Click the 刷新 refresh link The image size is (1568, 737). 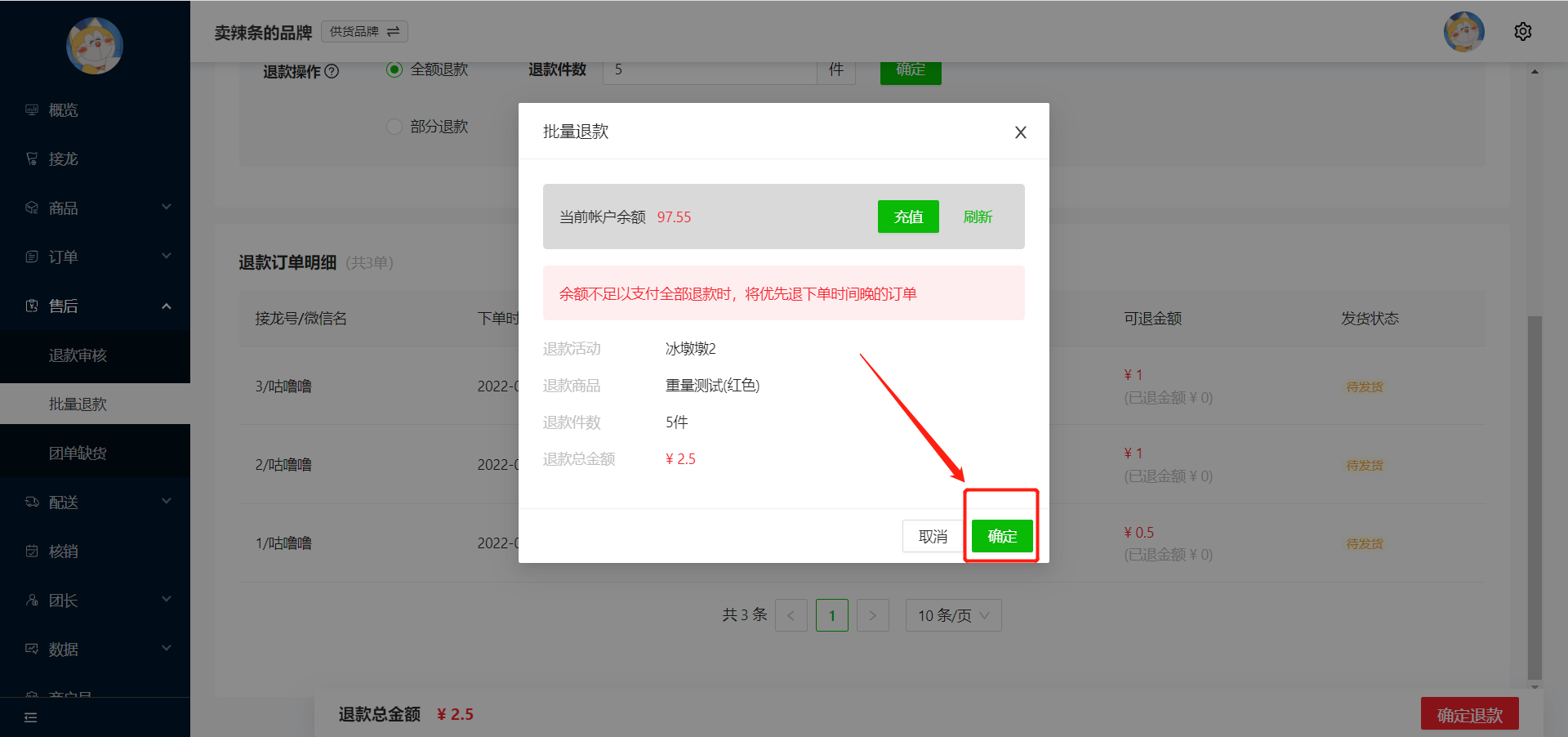(x=978, y=217)
